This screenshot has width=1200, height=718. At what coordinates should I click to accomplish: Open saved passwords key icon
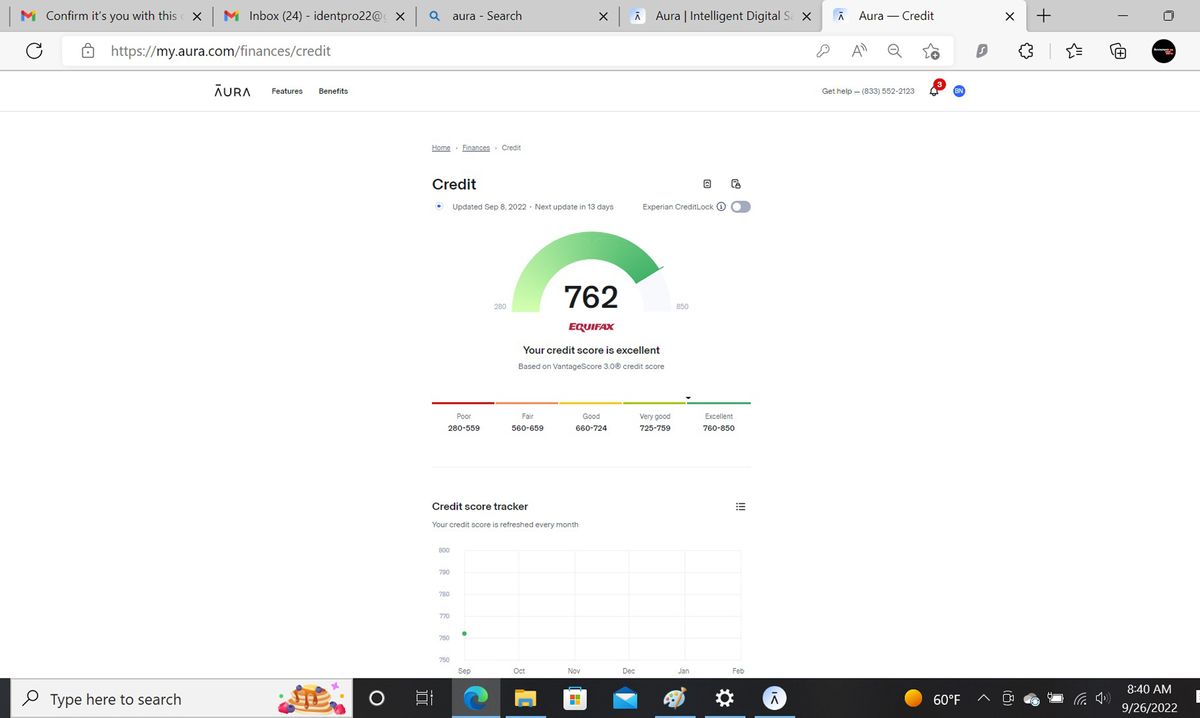coord(824,51)
